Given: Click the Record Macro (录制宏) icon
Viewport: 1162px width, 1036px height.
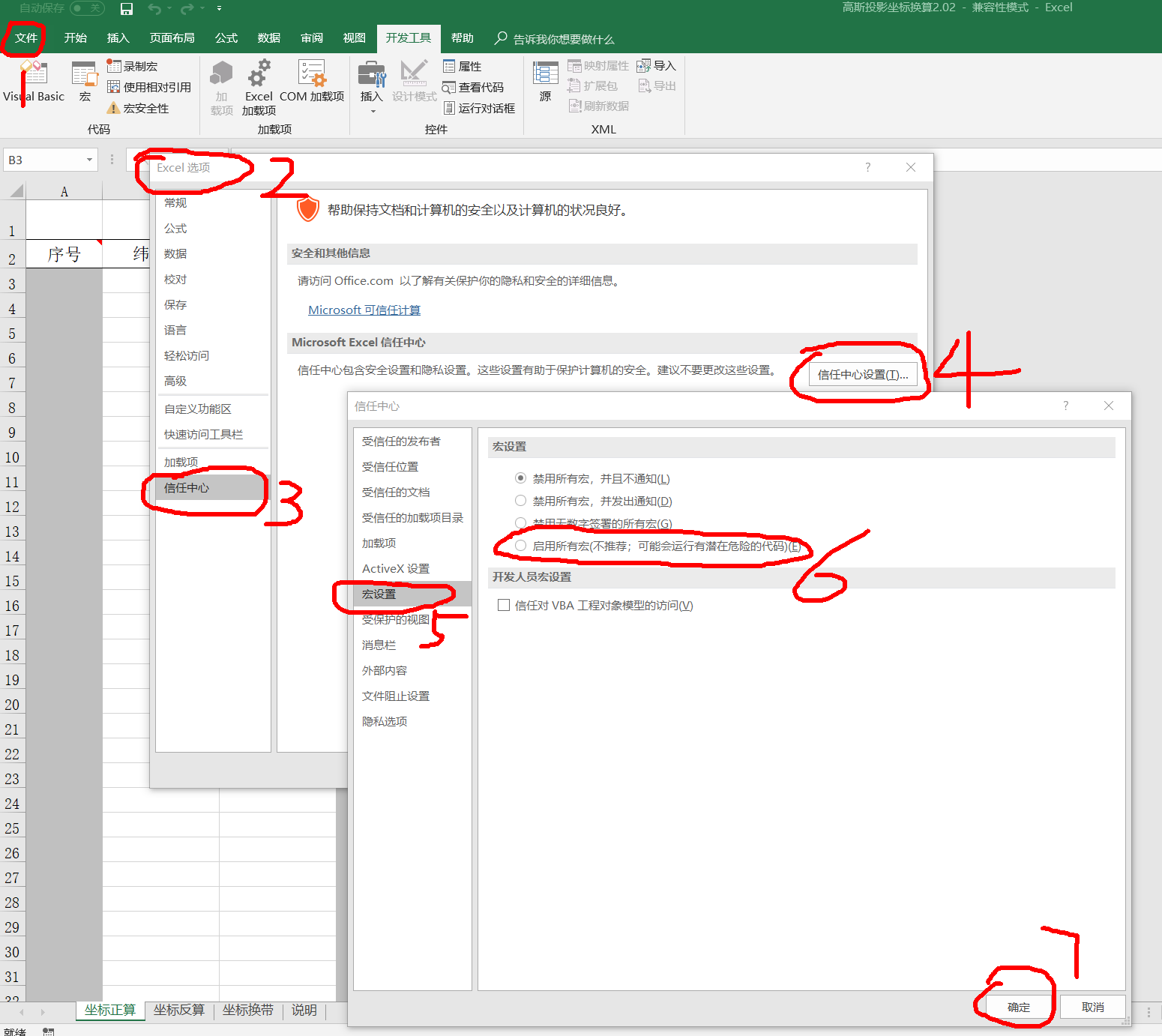Looking at the screenshot, I should [x=114, y=66].
